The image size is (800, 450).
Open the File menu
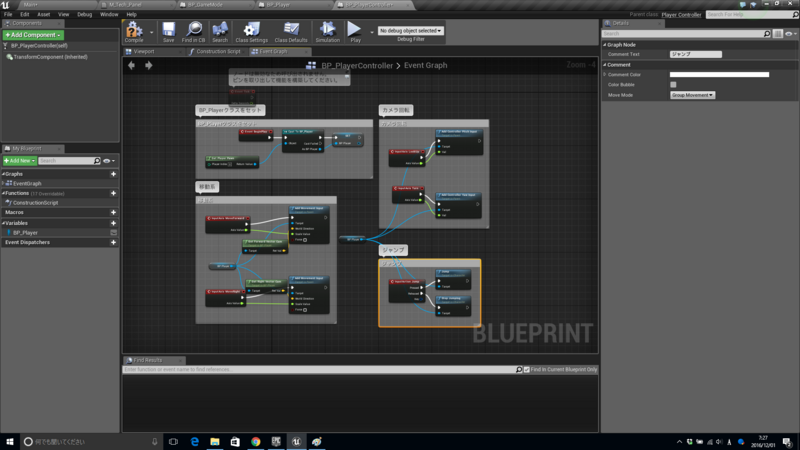(8, 14)
